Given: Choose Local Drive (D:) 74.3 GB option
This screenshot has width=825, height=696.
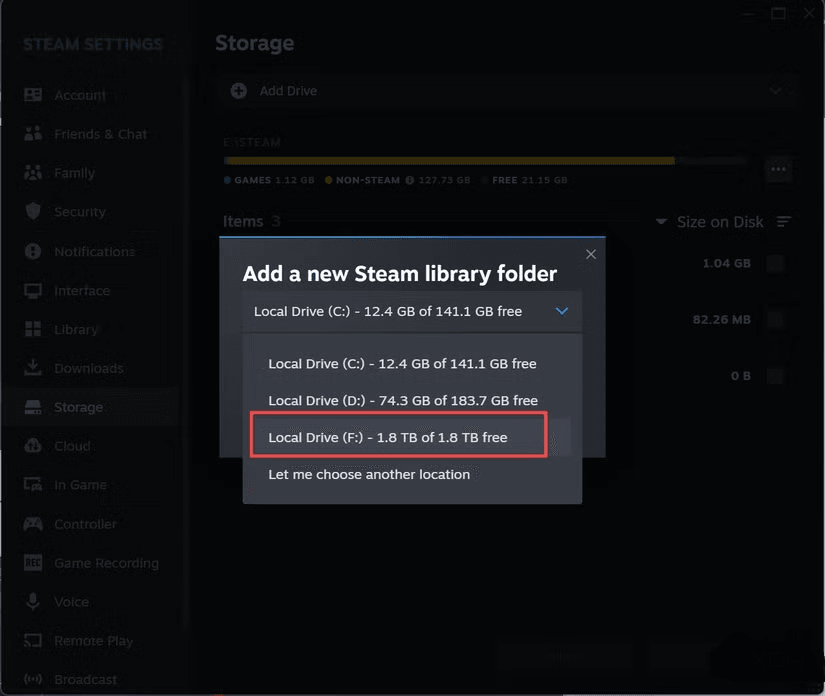Looking at the screenshot, I should tap(402, 400).
